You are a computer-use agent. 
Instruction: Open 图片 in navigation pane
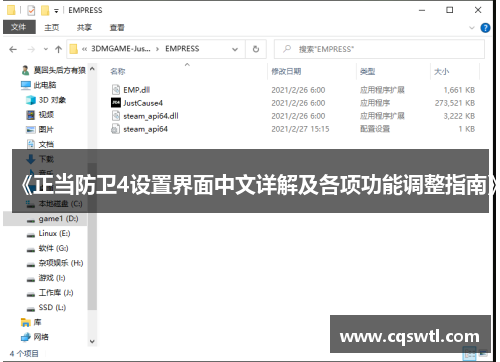tap(40, 129)
